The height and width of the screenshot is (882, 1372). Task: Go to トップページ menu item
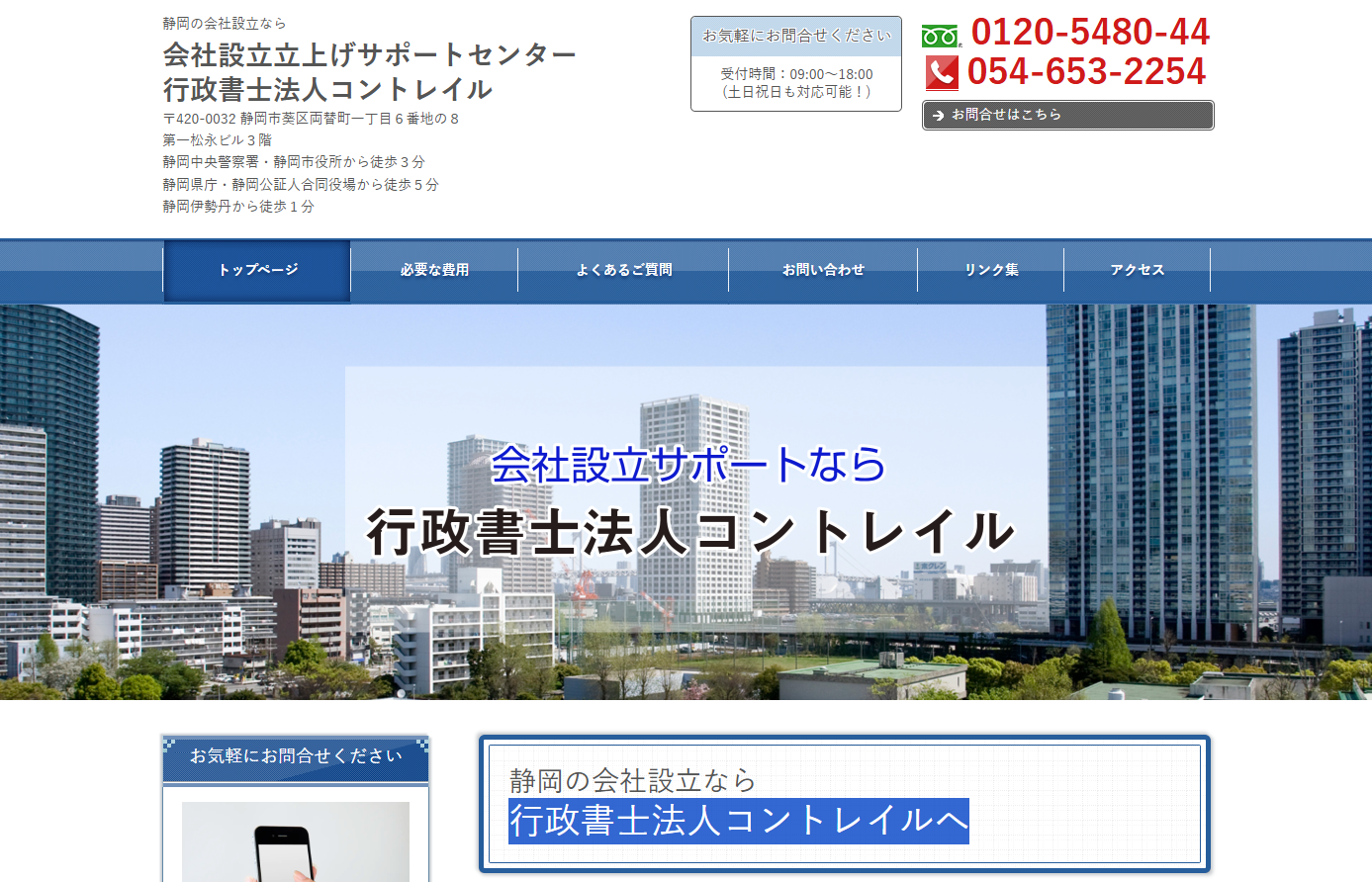pos(257,270)
